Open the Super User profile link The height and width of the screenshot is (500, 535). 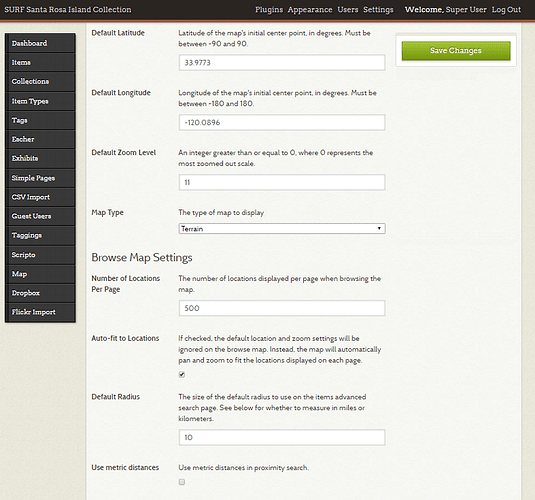pyautogui.click(x=466, y=10)
